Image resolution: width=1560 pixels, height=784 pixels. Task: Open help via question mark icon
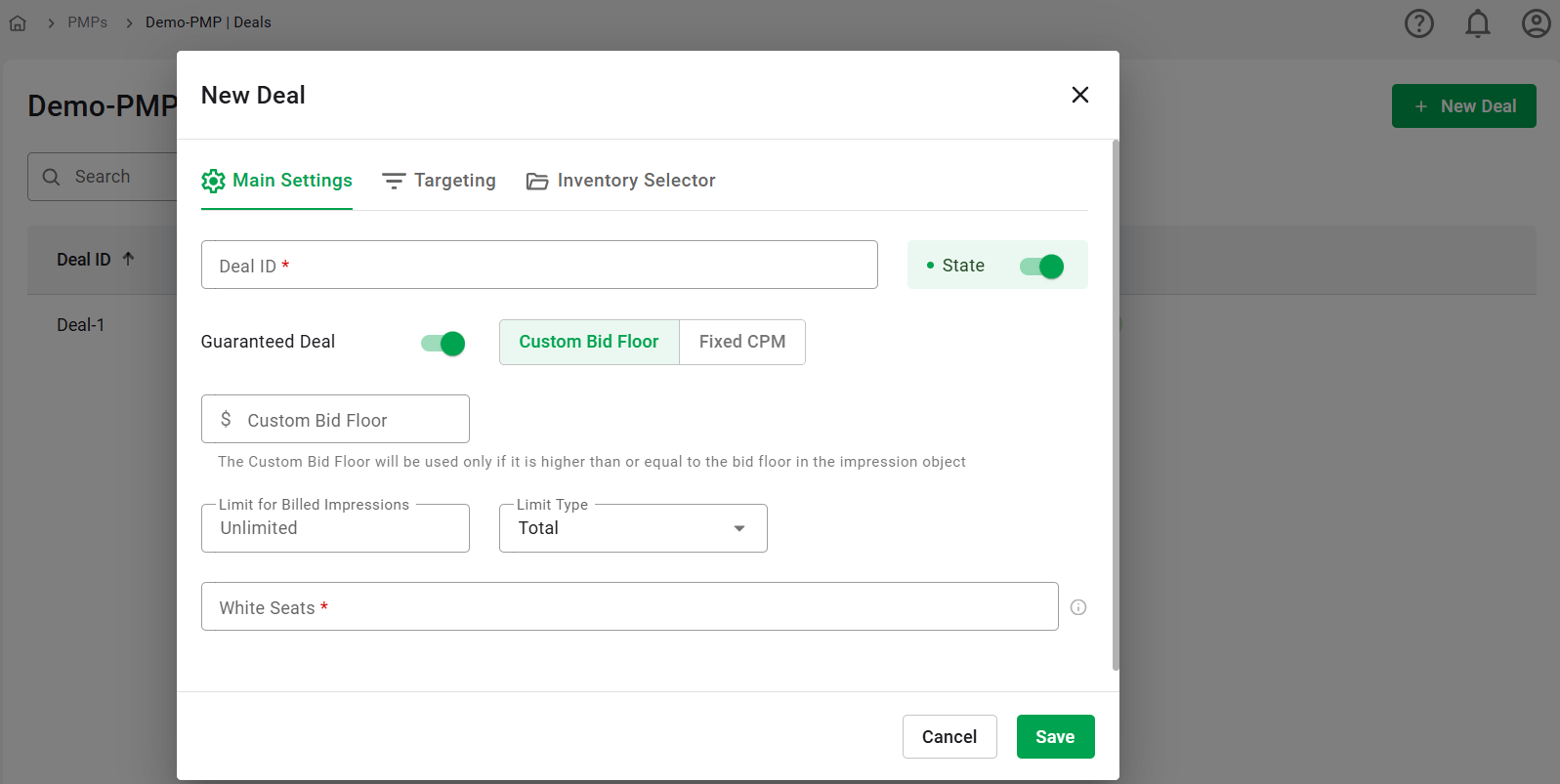tap(1418, 23)
